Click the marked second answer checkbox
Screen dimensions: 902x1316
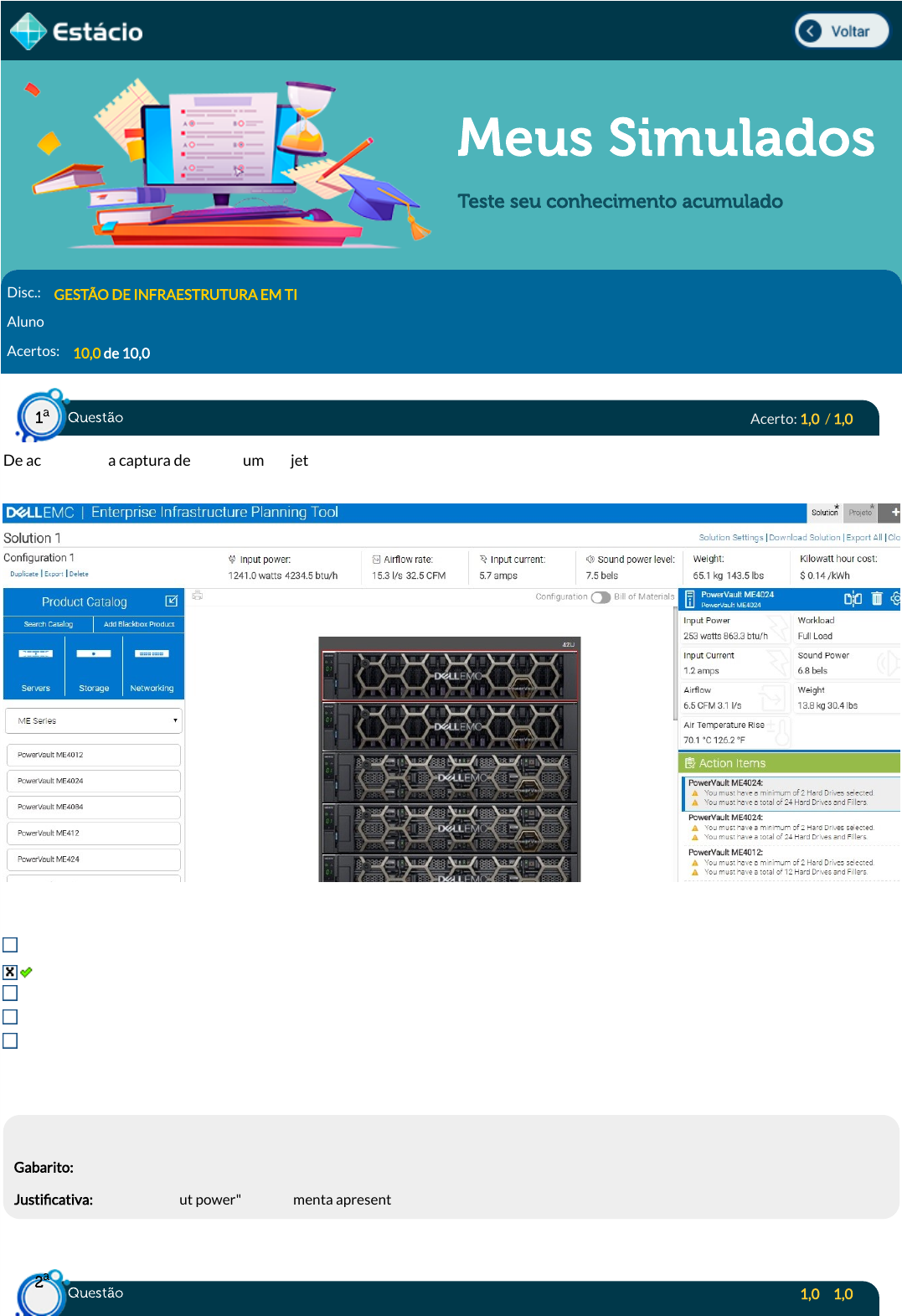click(10, 972)
